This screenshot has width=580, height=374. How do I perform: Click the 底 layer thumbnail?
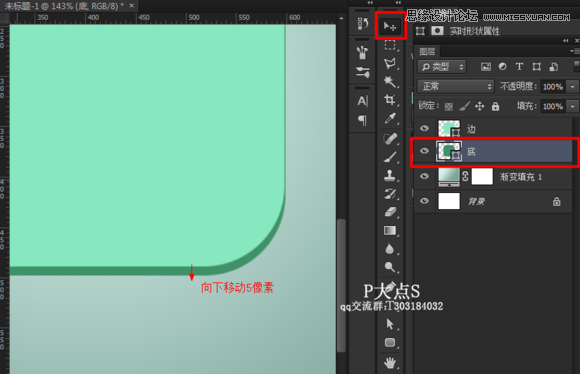click(x=449, y=151)
